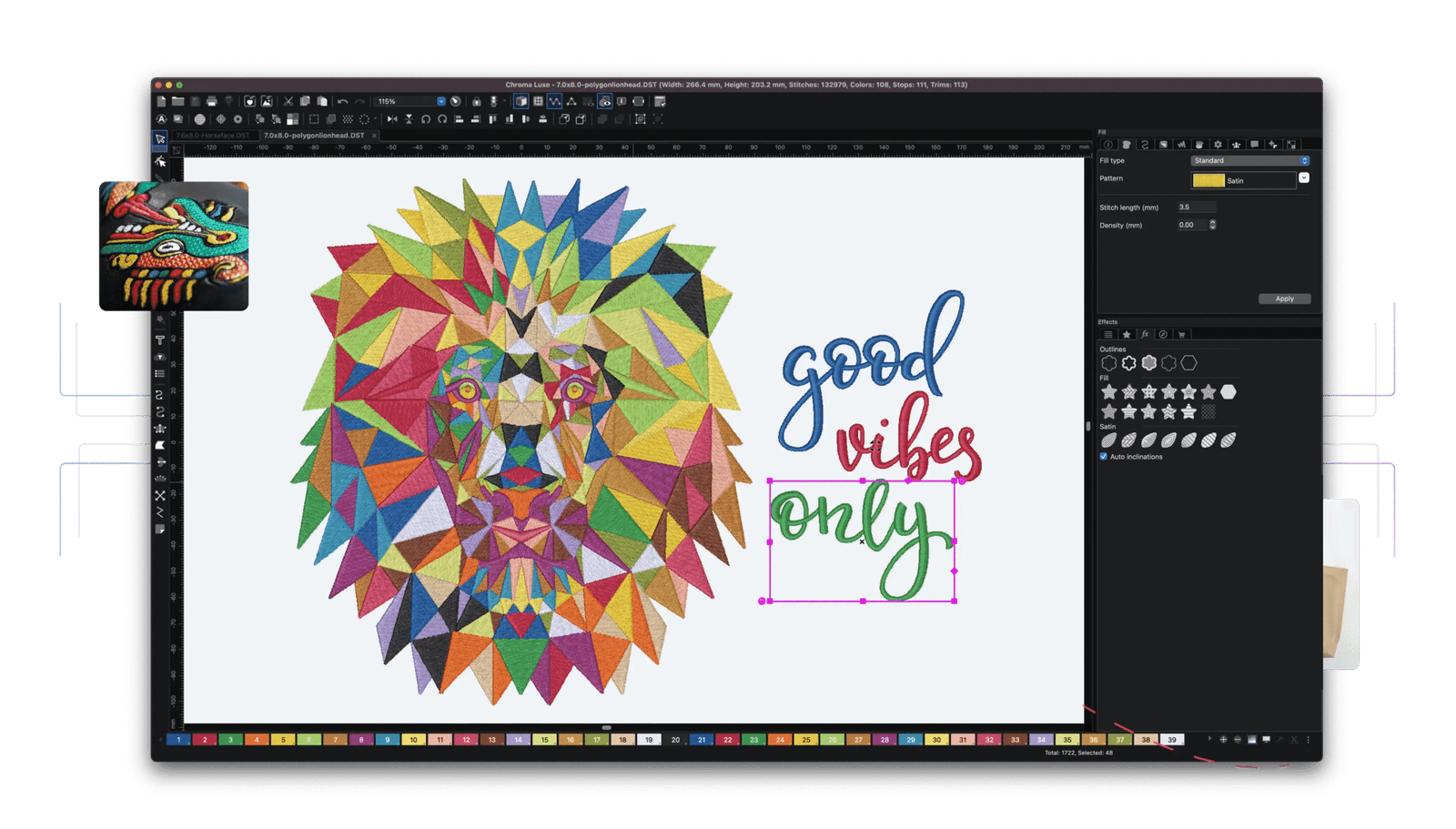Open the info tab in the Fill panel
The width and height of the screenshot is (1456, 829).
click(x=1107, y=145)
